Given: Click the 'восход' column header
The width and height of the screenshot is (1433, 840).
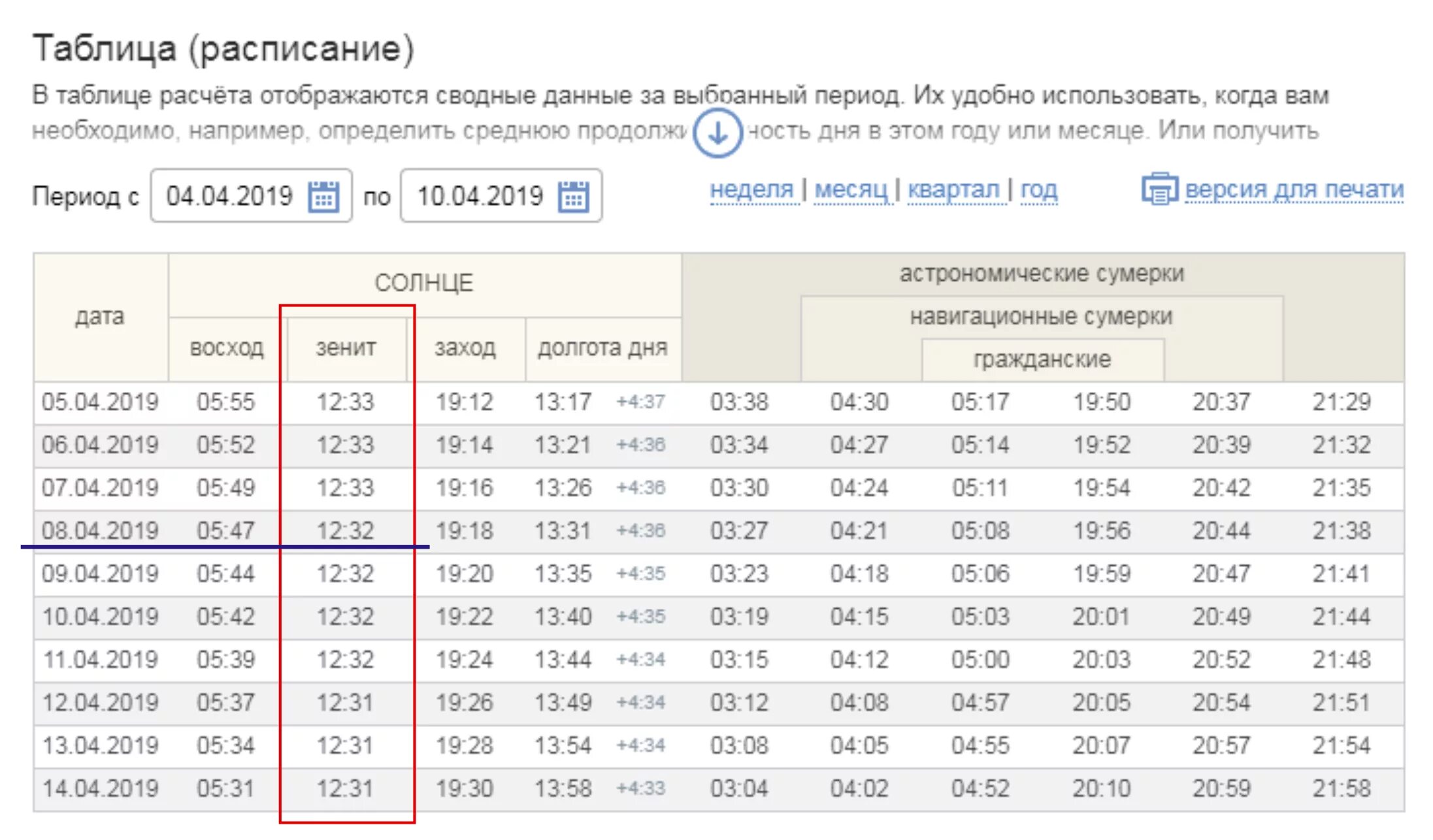Looking at the screenshot, I should [226, 347].
